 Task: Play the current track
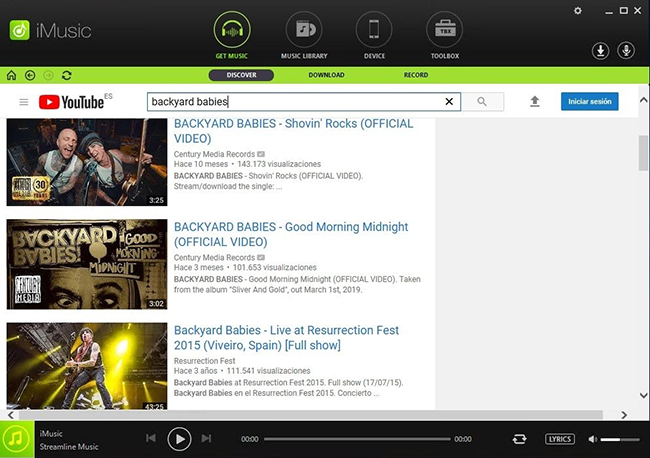[x=179, y=439]
